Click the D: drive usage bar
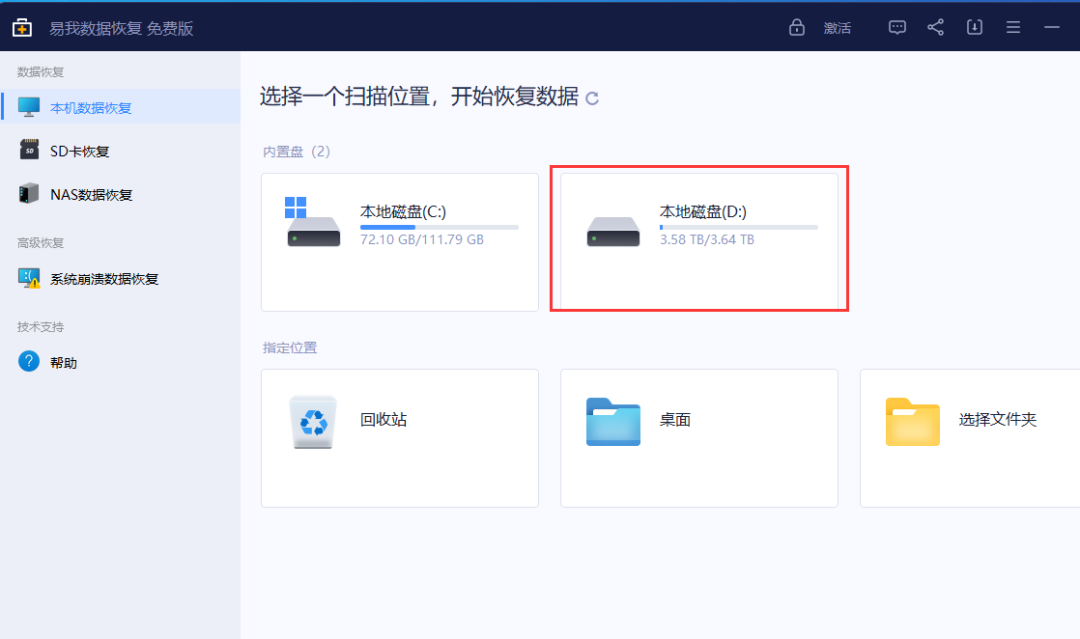Image resolution: width=1080 pixels, height=639 pixels. point(739,227)
